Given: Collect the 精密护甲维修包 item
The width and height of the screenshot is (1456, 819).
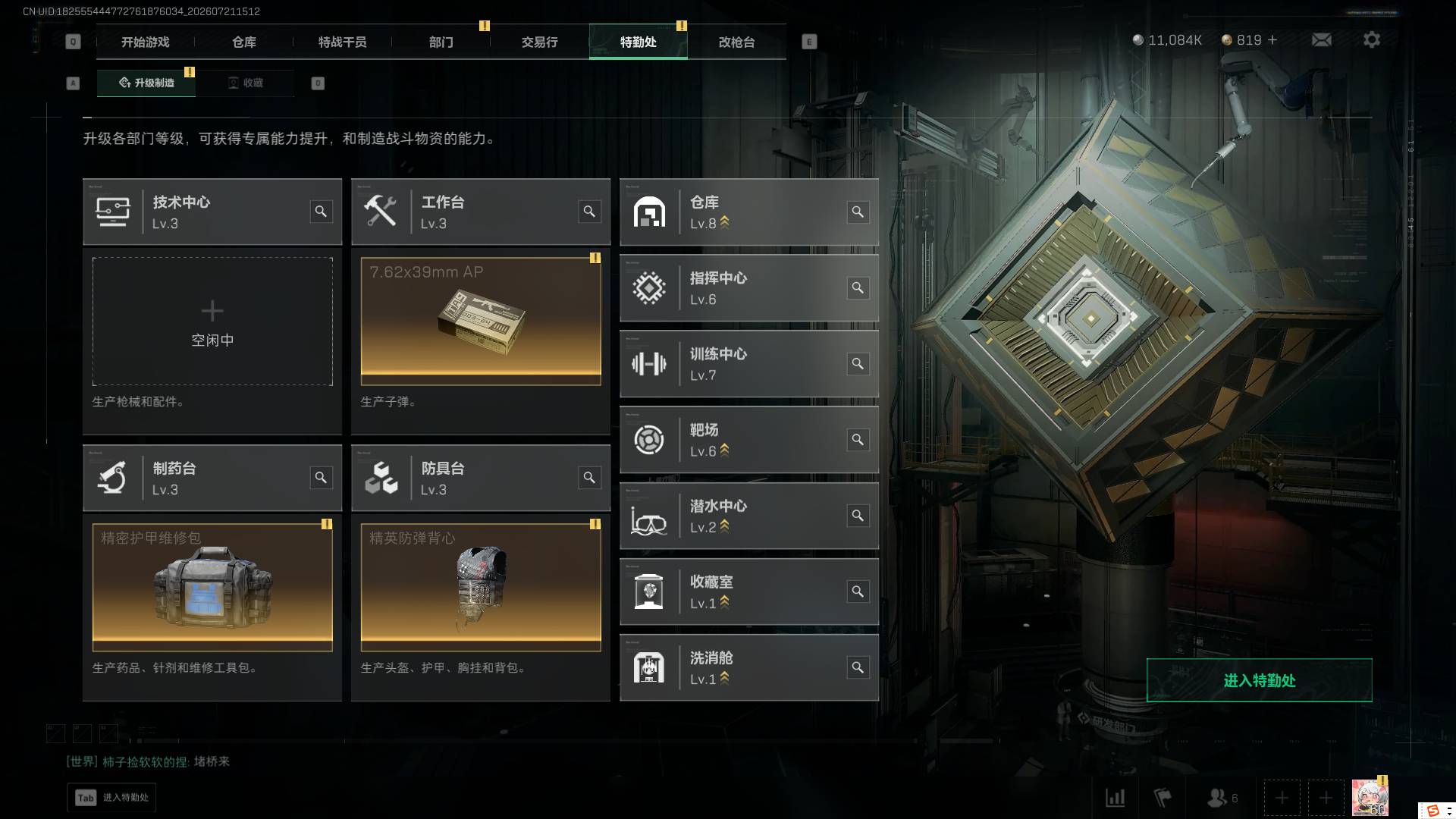Looking at the screenshot, I should (x=212, y=587).
